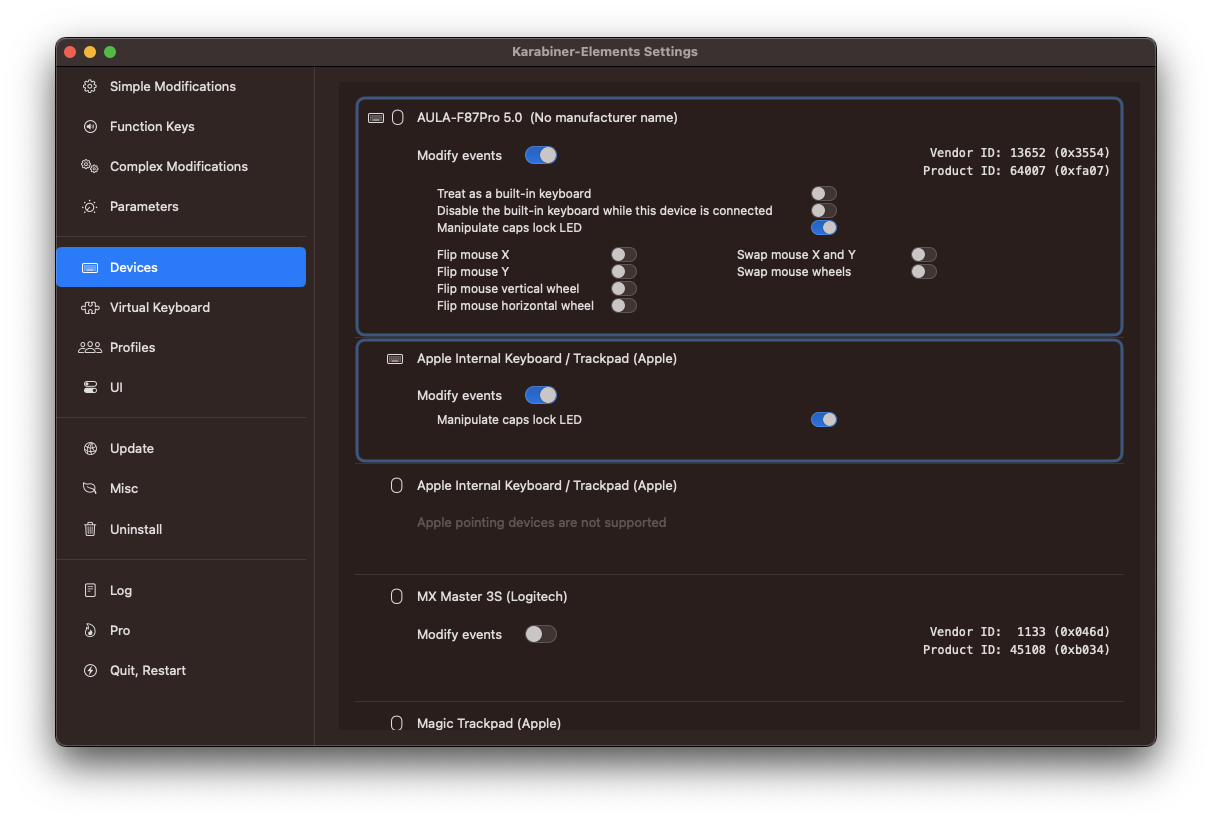Switch to Function Keys settings

click(x=181, y=126)
